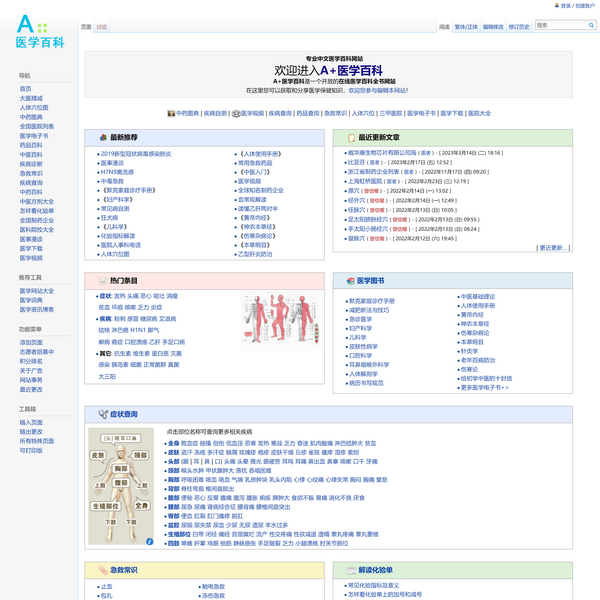Click the 医学图书 section header icon
Viewport: 600px width, 600px height.
(x=348, y=281)
